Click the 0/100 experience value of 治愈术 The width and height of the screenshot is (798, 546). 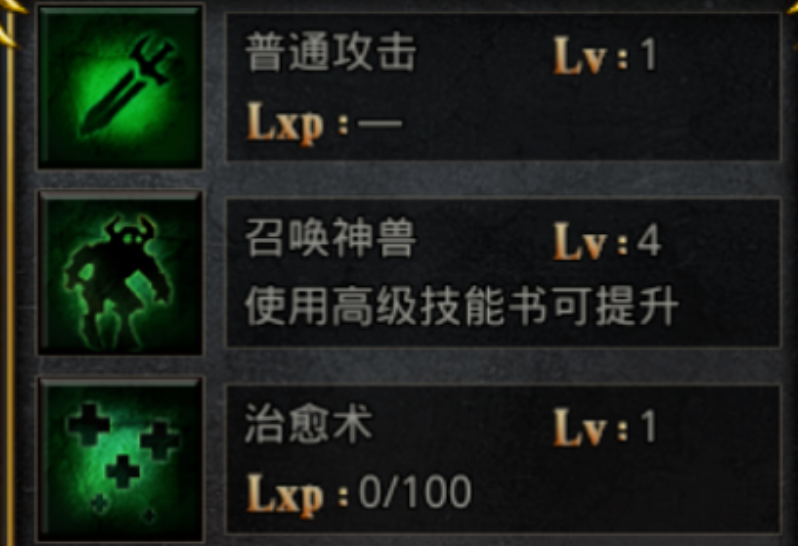(415, 492)
